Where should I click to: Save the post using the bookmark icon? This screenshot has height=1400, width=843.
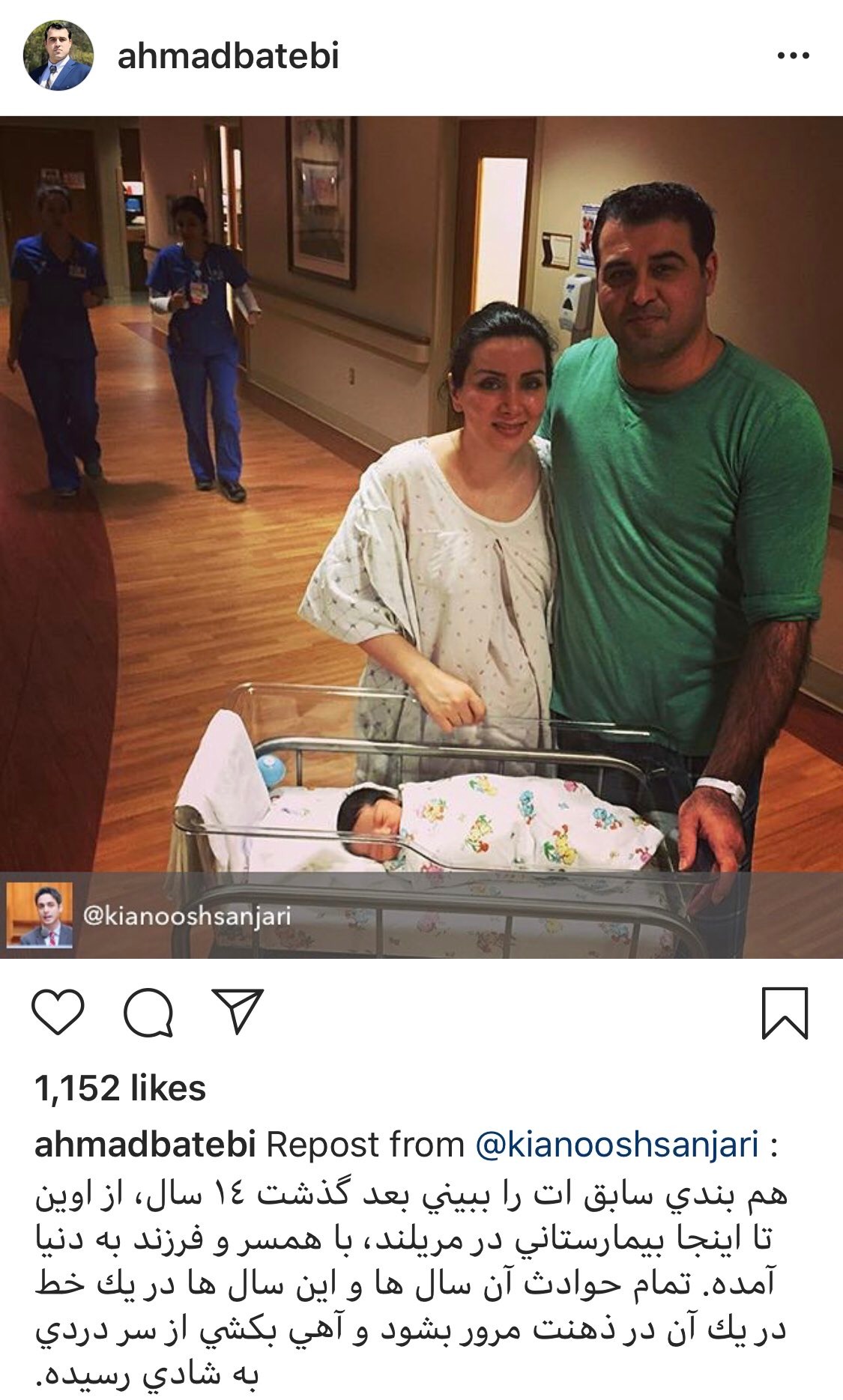[785, 1013]
